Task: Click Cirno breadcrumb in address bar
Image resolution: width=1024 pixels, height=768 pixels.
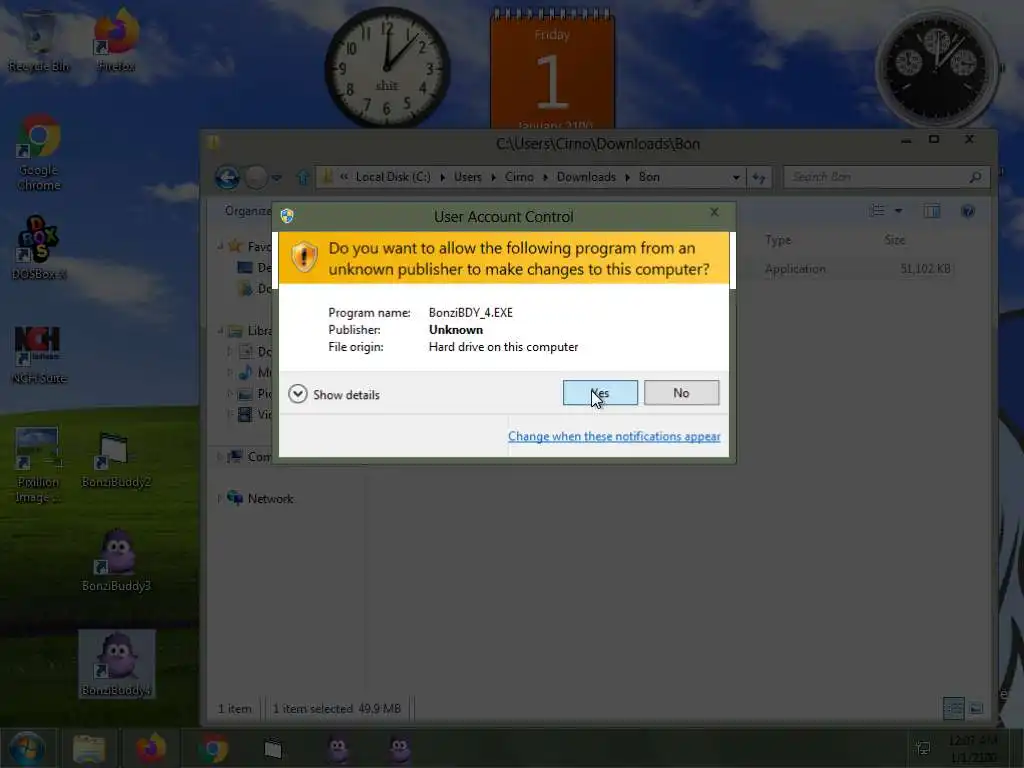Action: (519, 177)
